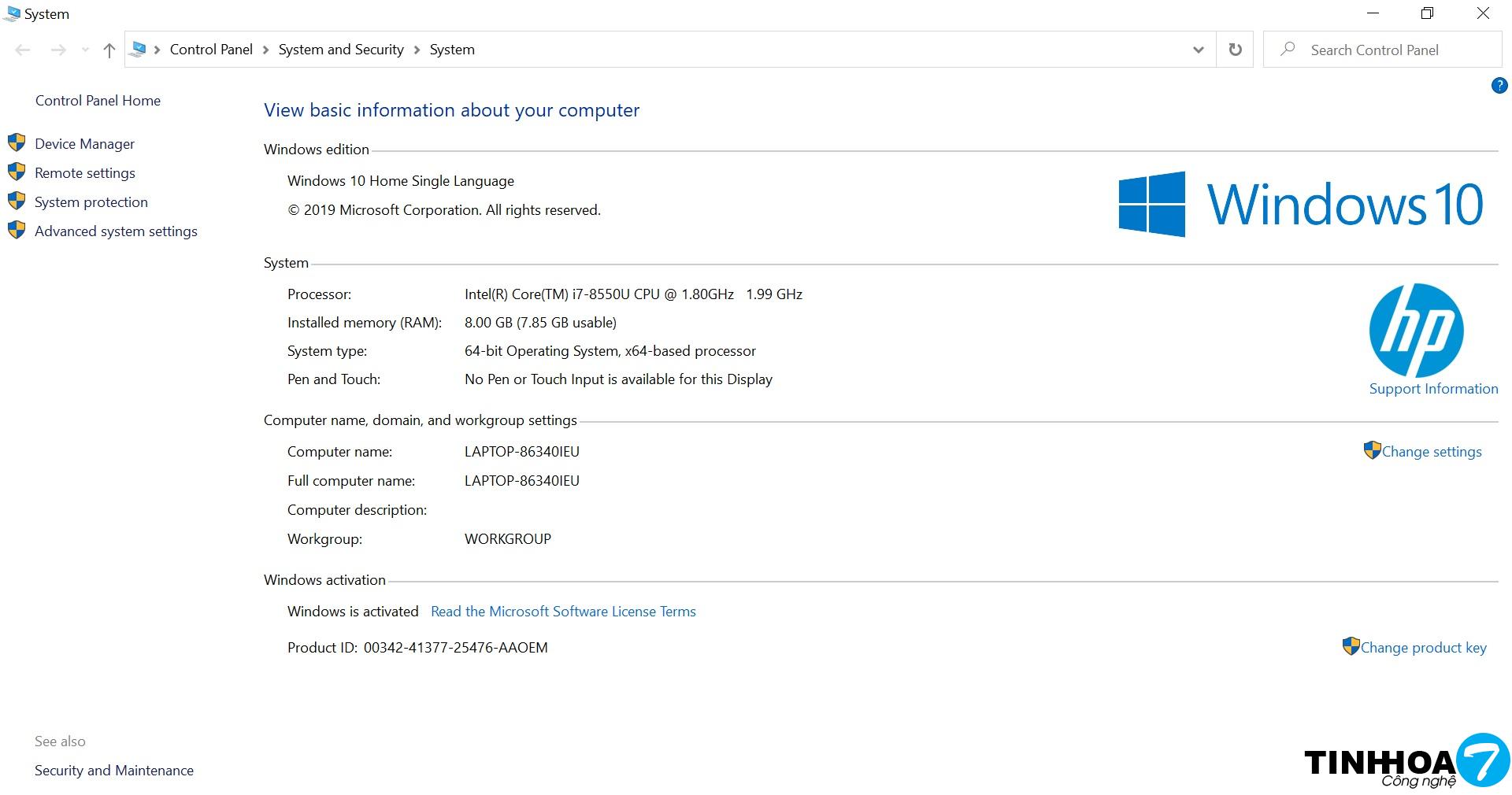Select Control Panel breadcrumb item

pos(211,50)
